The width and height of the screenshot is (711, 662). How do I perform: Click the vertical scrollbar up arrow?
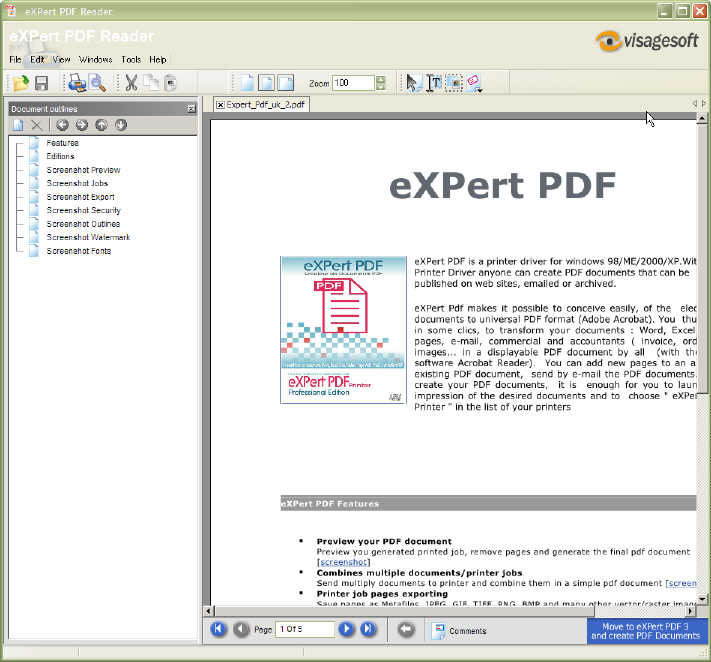[702, 118]
